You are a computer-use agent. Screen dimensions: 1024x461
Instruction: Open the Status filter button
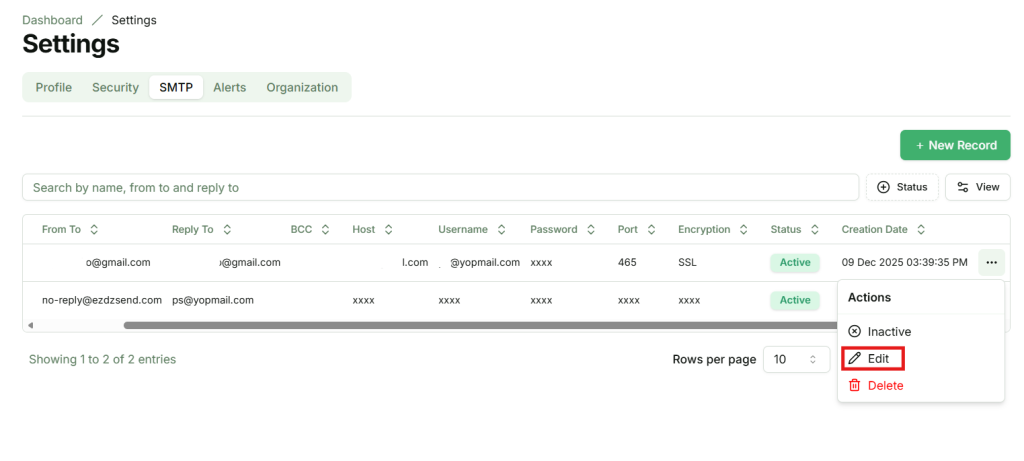pos(901,187)
